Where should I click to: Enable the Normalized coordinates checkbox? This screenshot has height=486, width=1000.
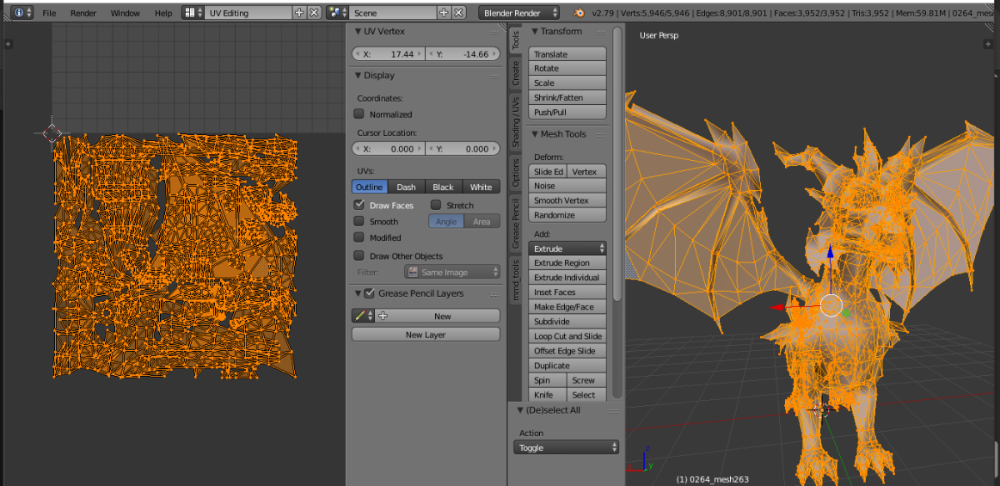359,114
